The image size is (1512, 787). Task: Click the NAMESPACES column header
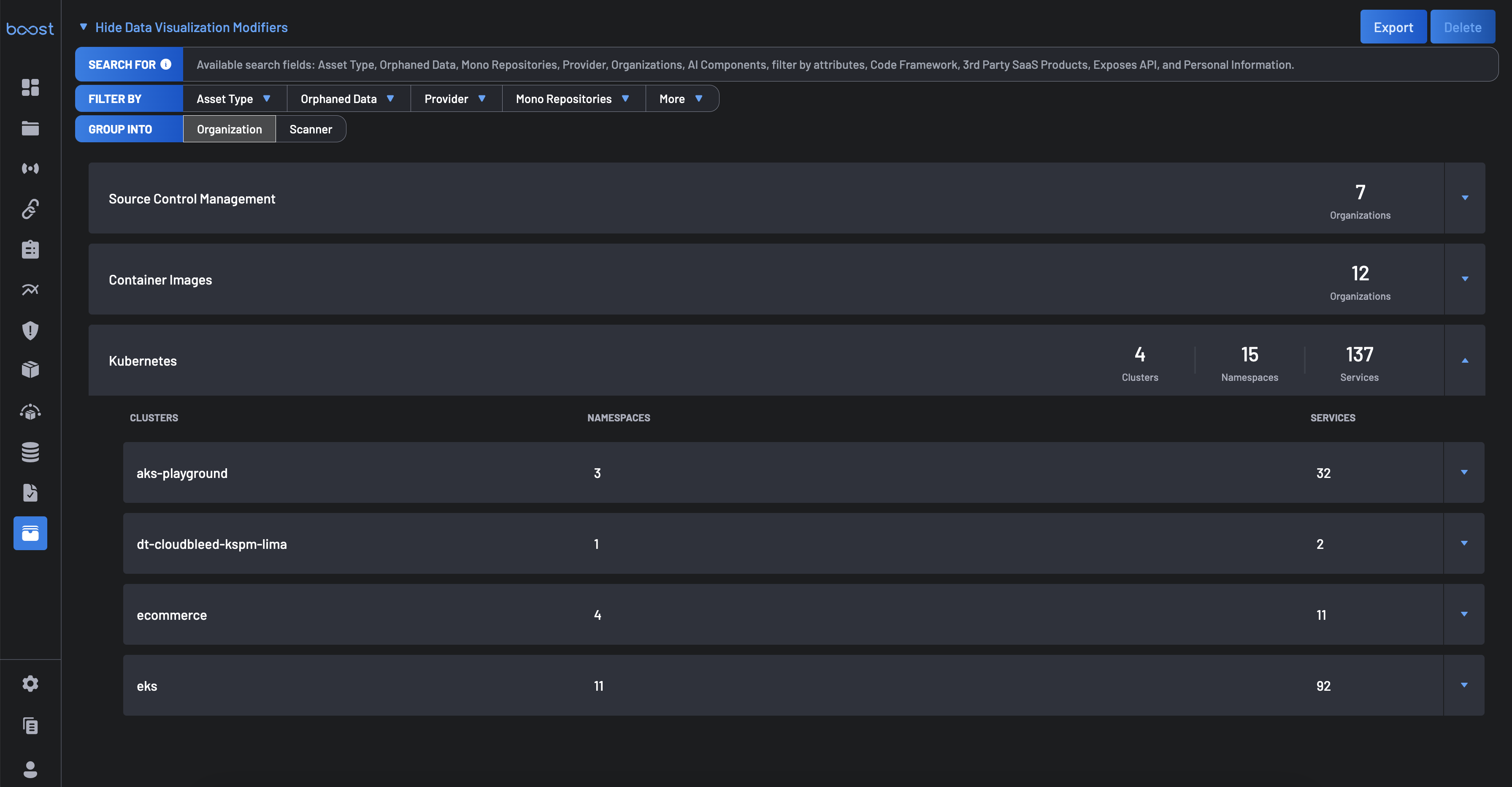tap(619, 418)
